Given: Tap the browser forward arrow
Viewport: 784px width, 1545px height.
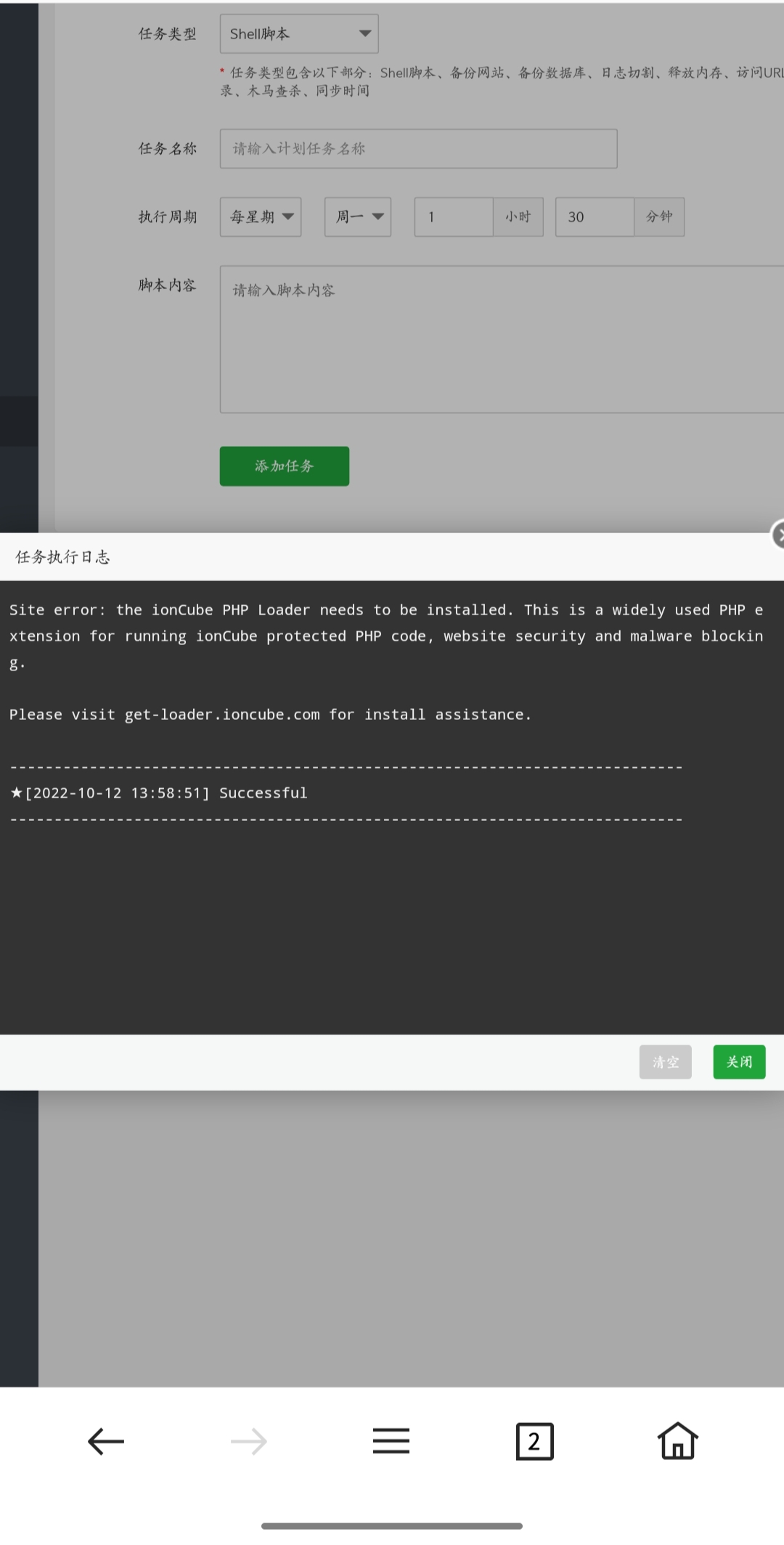Looking at the screenshot, I should (x=248, y=1441).
